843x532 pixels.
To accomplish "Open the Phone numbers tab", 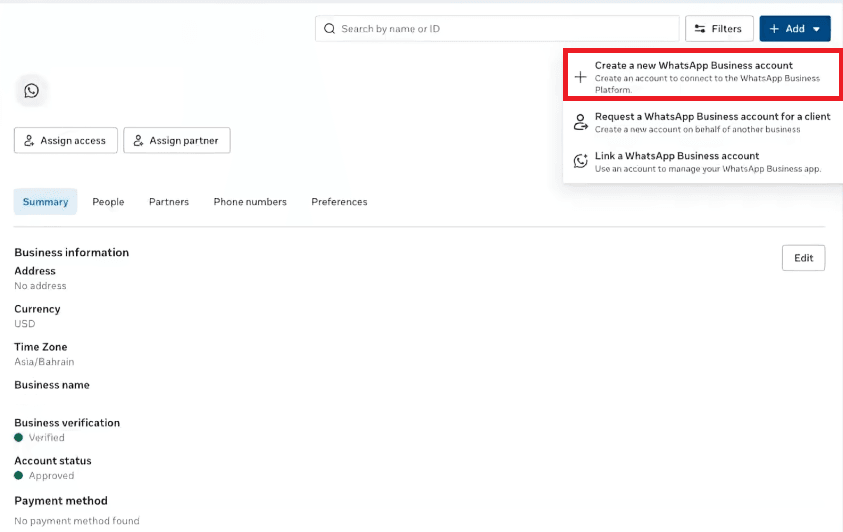I will tap(250, 202).
